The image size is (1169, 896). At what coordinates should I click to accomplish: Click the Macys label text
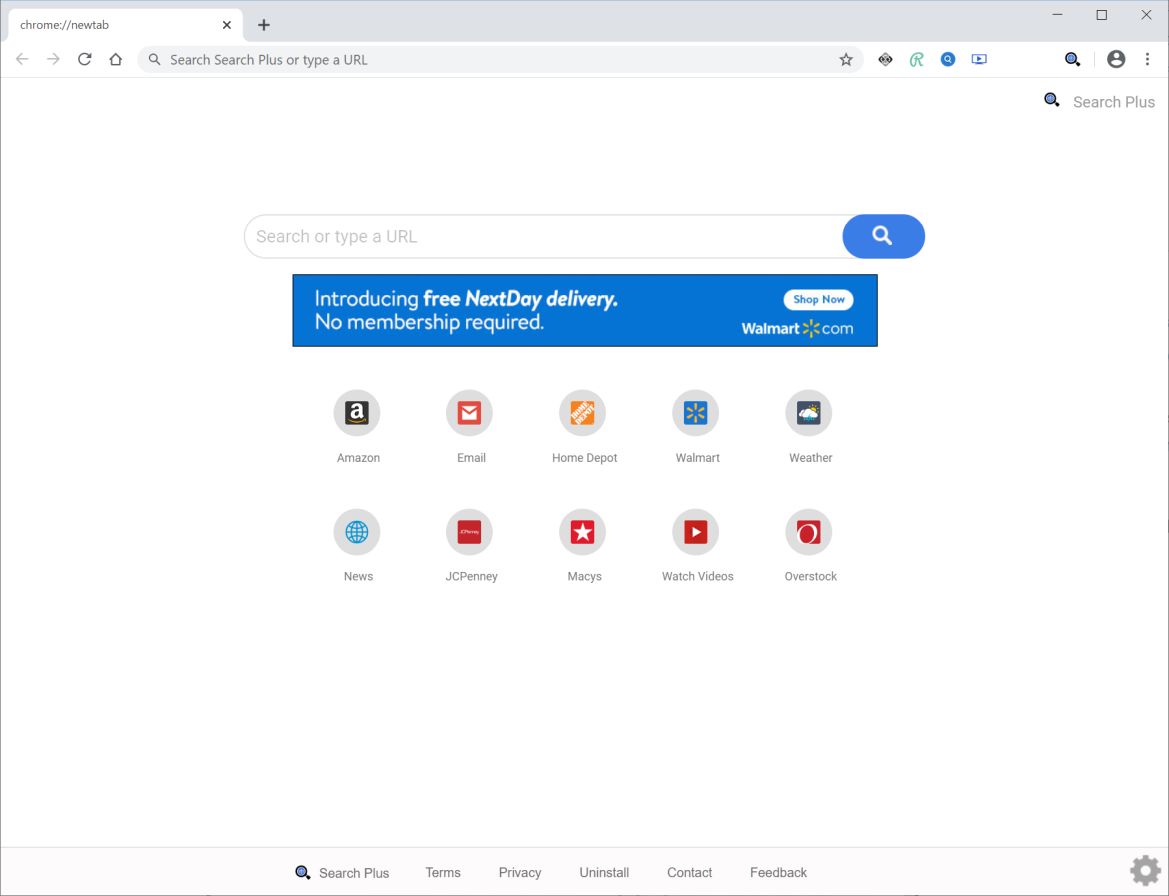point(584,576)
